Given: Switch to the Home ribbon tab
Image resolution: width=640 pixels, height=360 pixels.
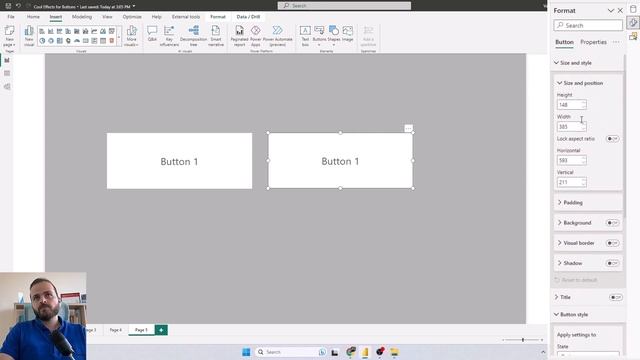Looking at the screenshot, I should pos(33,17).
